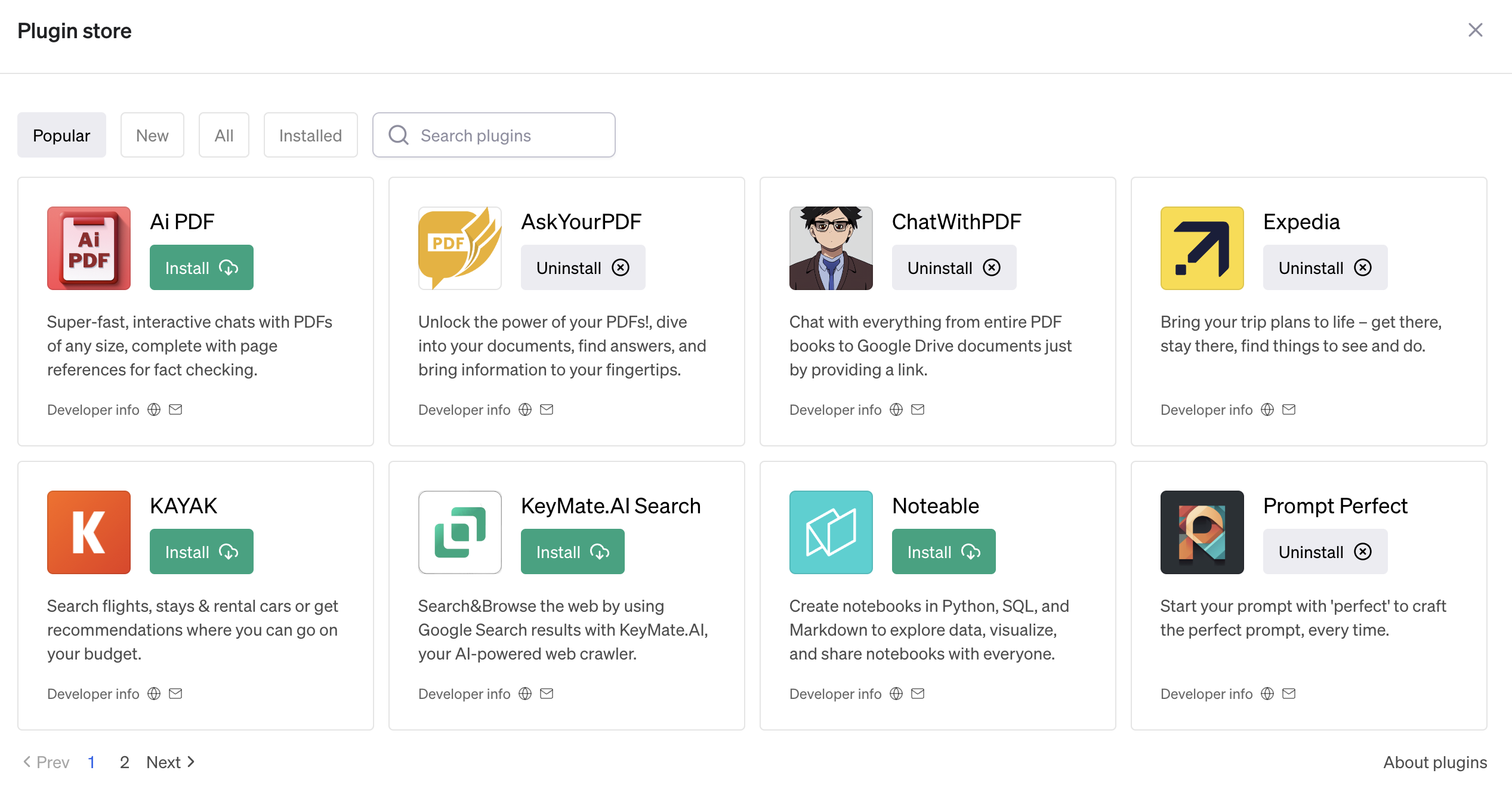Install the KAYAK plugin
Viewport: 1512px width, 795px height.
(202, 551)
